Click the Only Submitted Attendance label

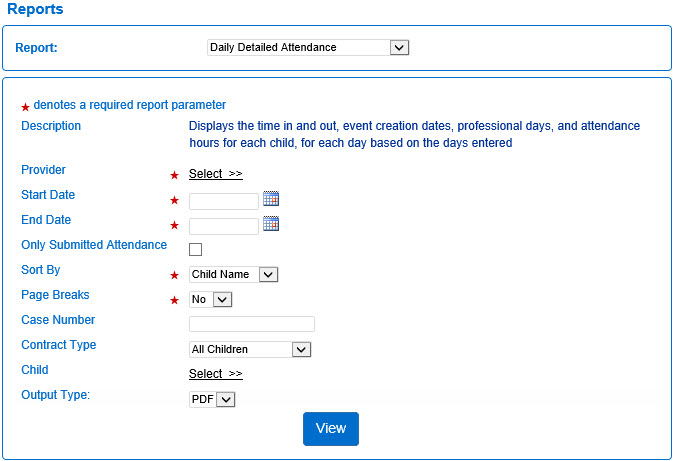coord(94,245)
